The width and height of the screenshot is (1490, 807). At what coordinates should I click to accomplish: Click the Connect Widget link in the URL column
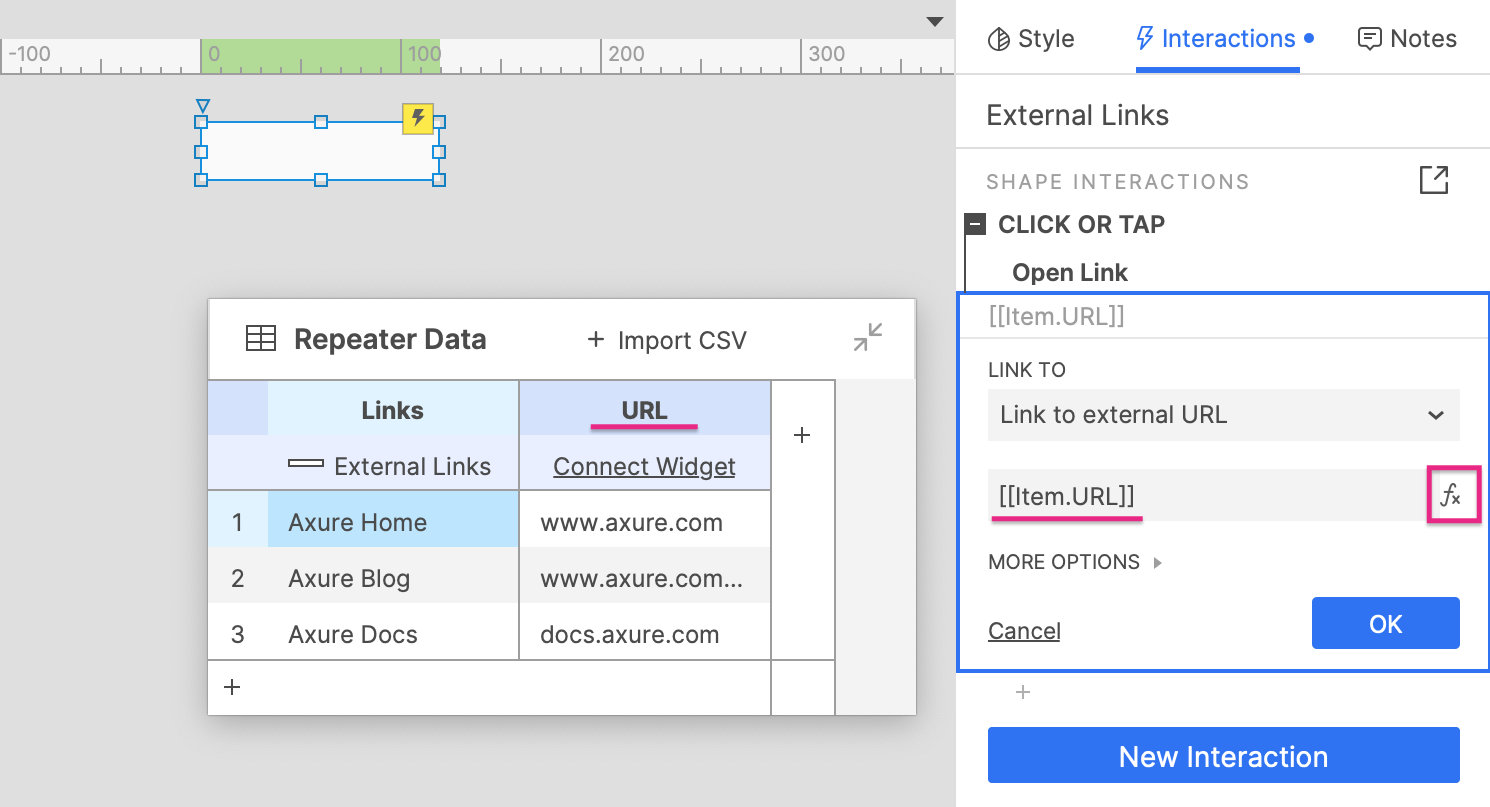point(643,466)
